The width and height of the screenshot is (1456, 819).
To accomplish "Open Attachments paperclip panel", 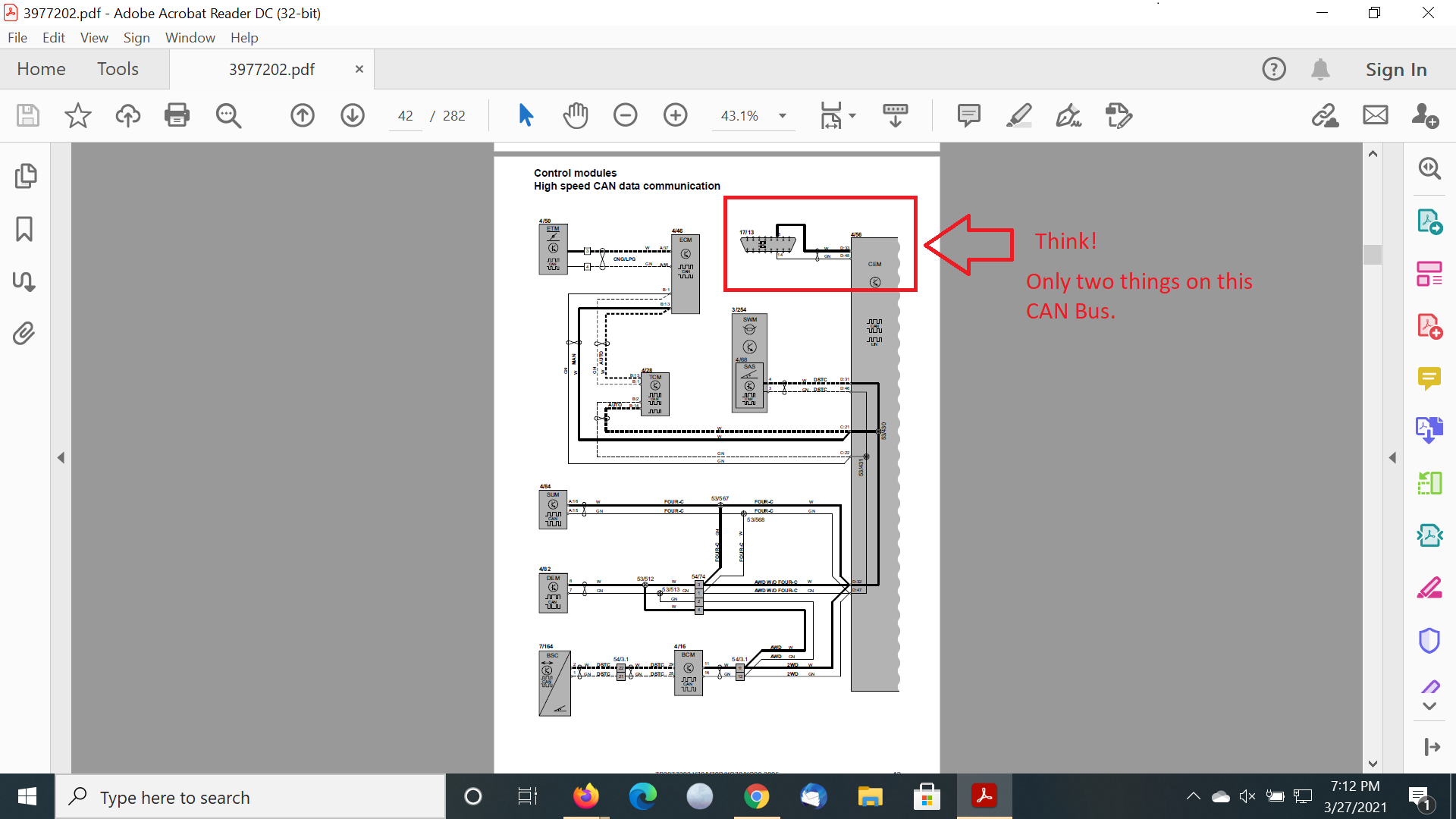I will click(x=24, y=333).
